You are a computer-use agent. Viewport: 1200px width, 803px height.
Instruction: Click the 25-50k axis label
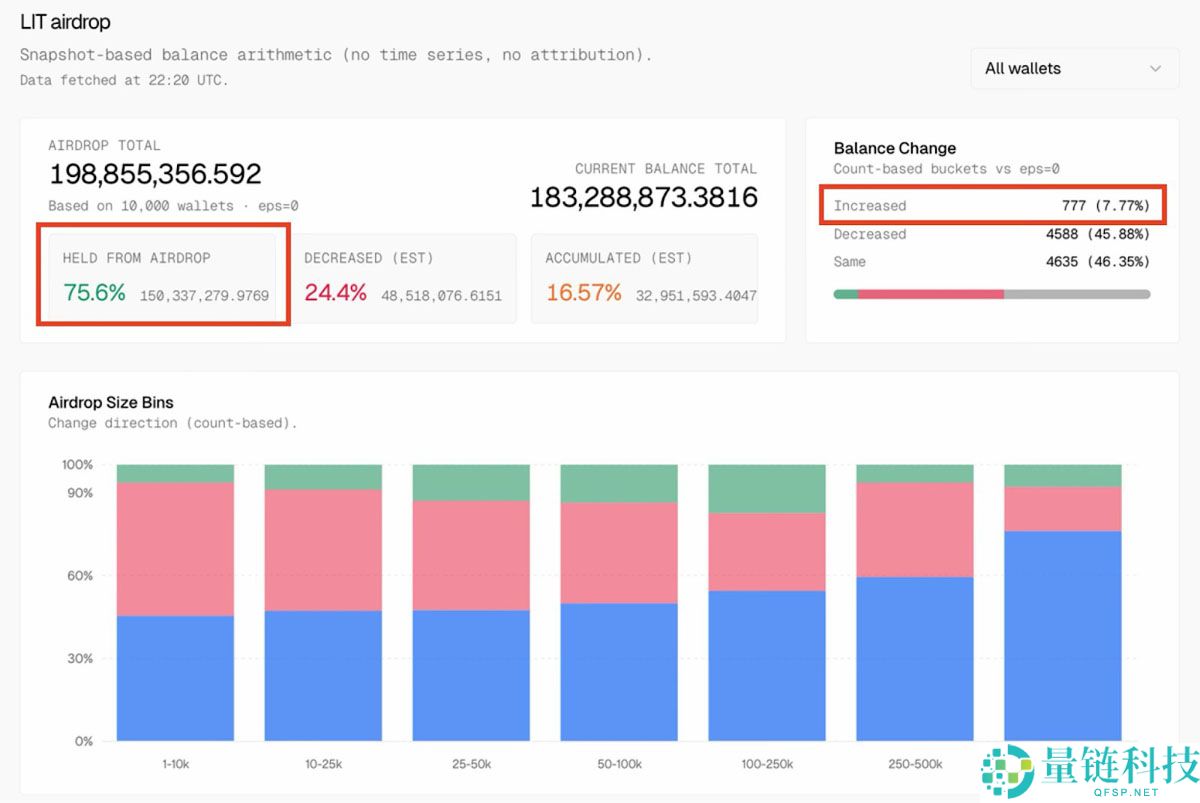pos(471,764)
